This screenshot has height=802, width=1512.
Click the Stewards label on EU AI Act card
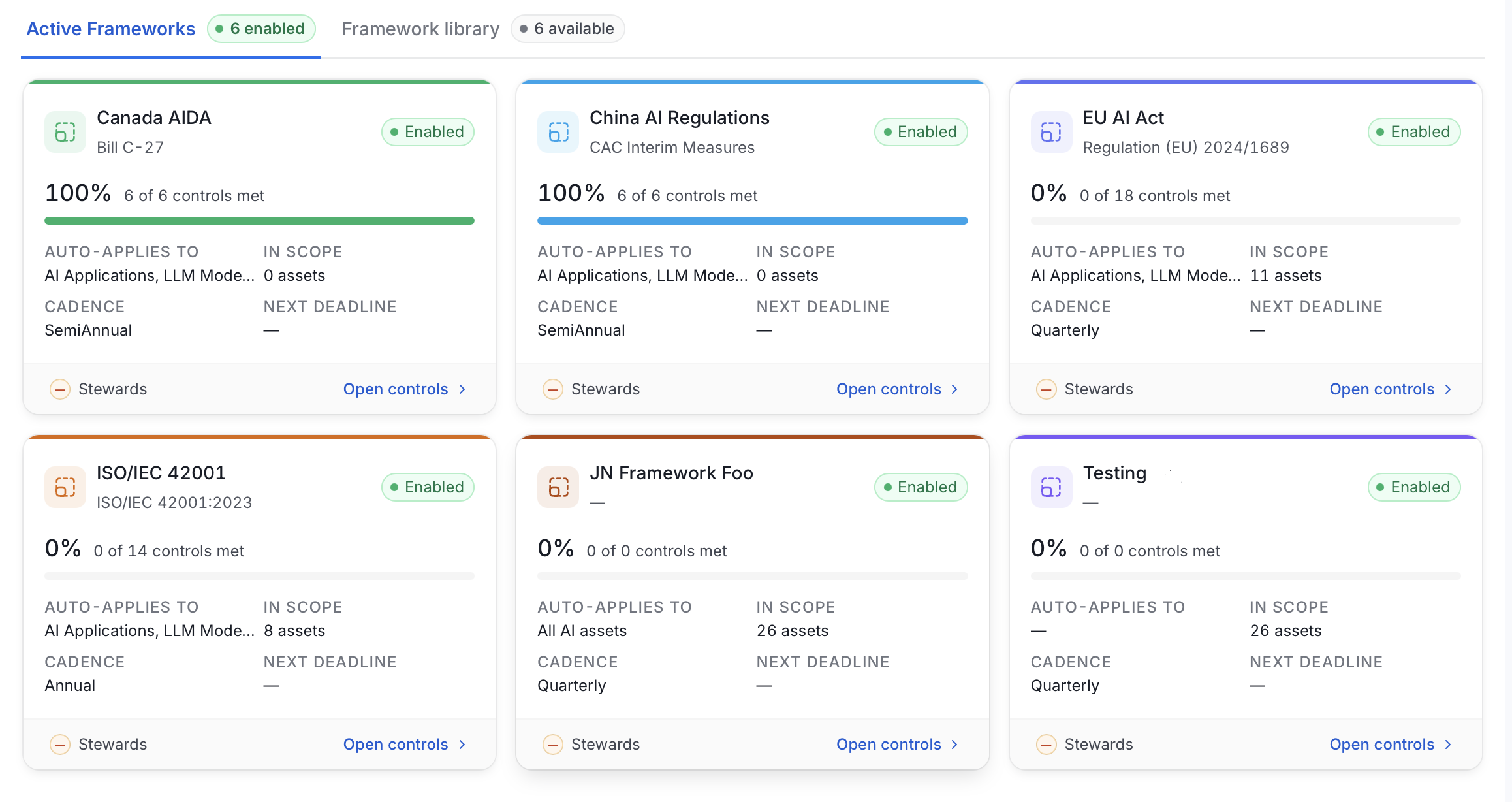coord(1099,389)
